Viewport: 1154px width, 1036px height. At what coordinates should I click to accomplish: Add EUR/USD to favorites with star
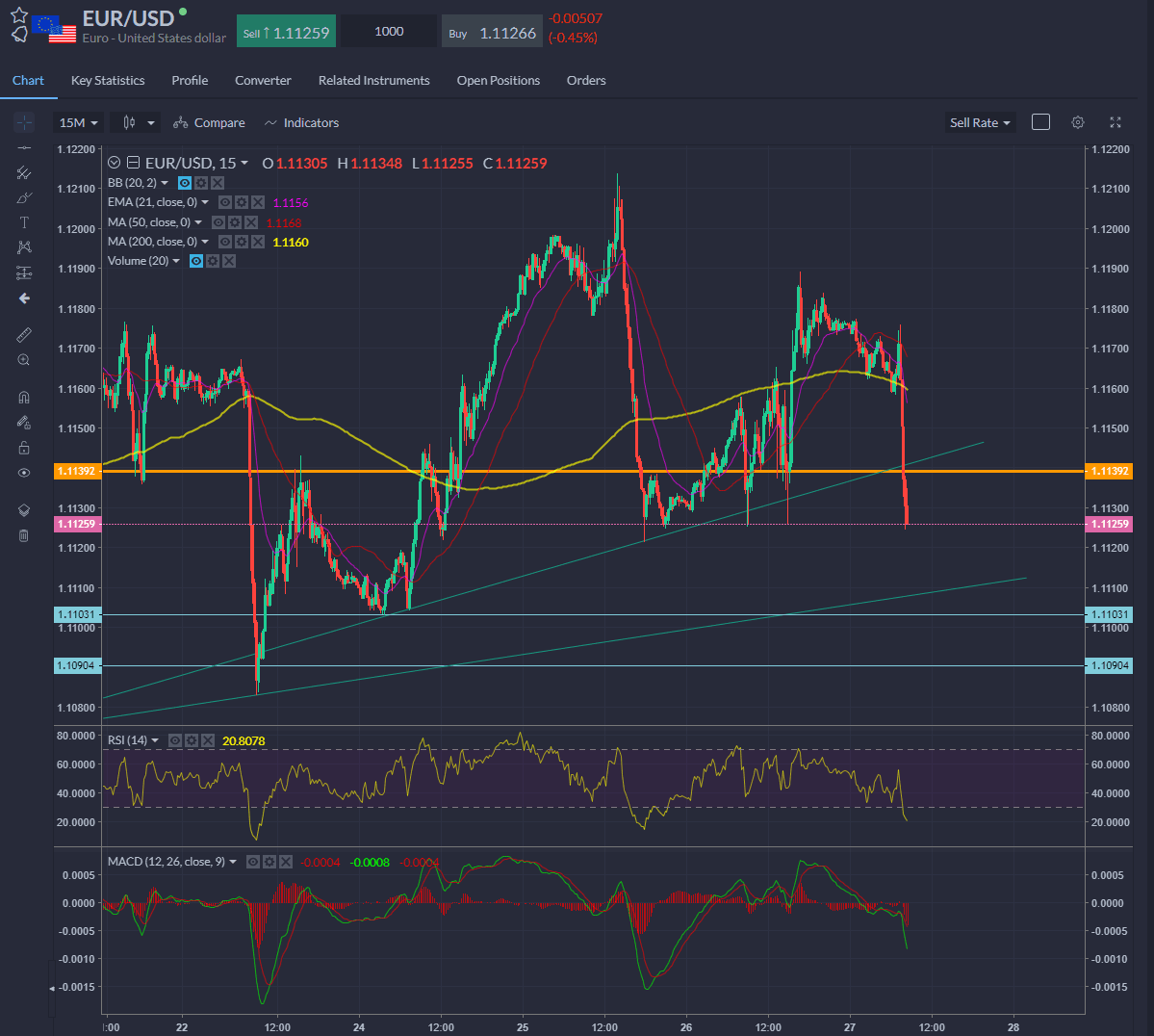pyautogui.click(x=19, y=15)
